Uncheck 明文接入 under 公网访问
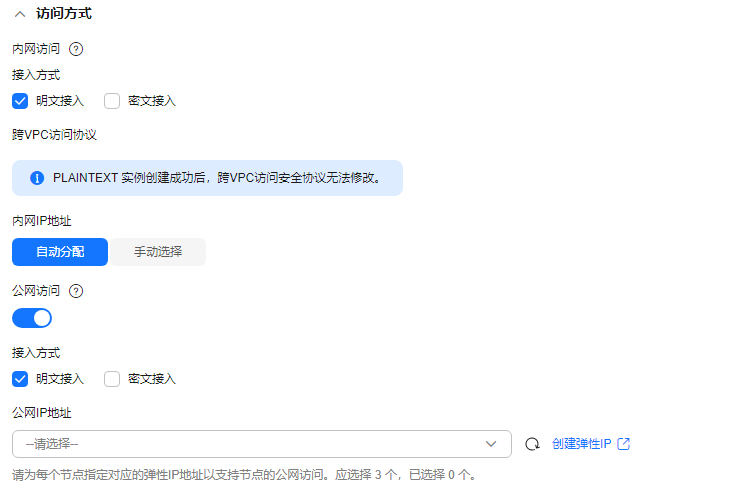 [20, 379]
